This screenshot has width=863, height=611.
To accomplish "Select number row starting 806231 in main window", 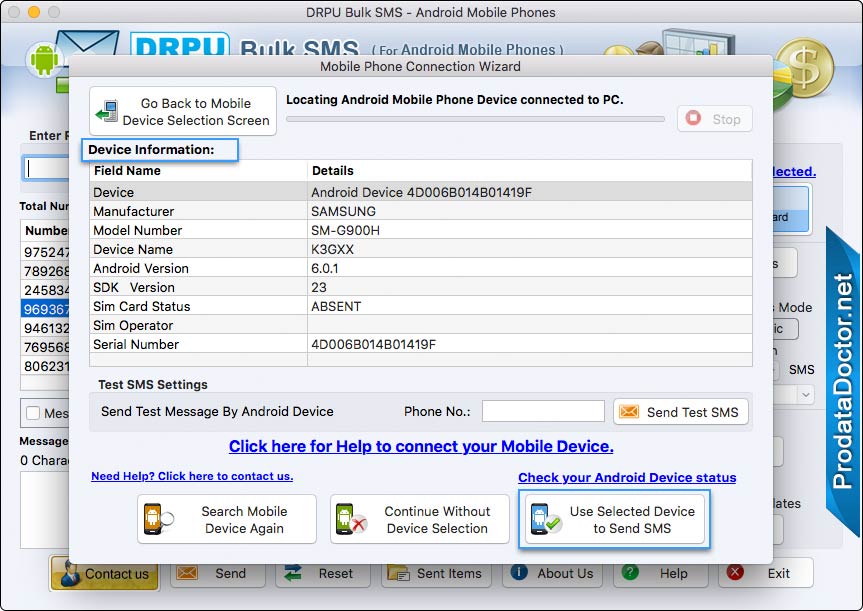I will click(46, 366).
